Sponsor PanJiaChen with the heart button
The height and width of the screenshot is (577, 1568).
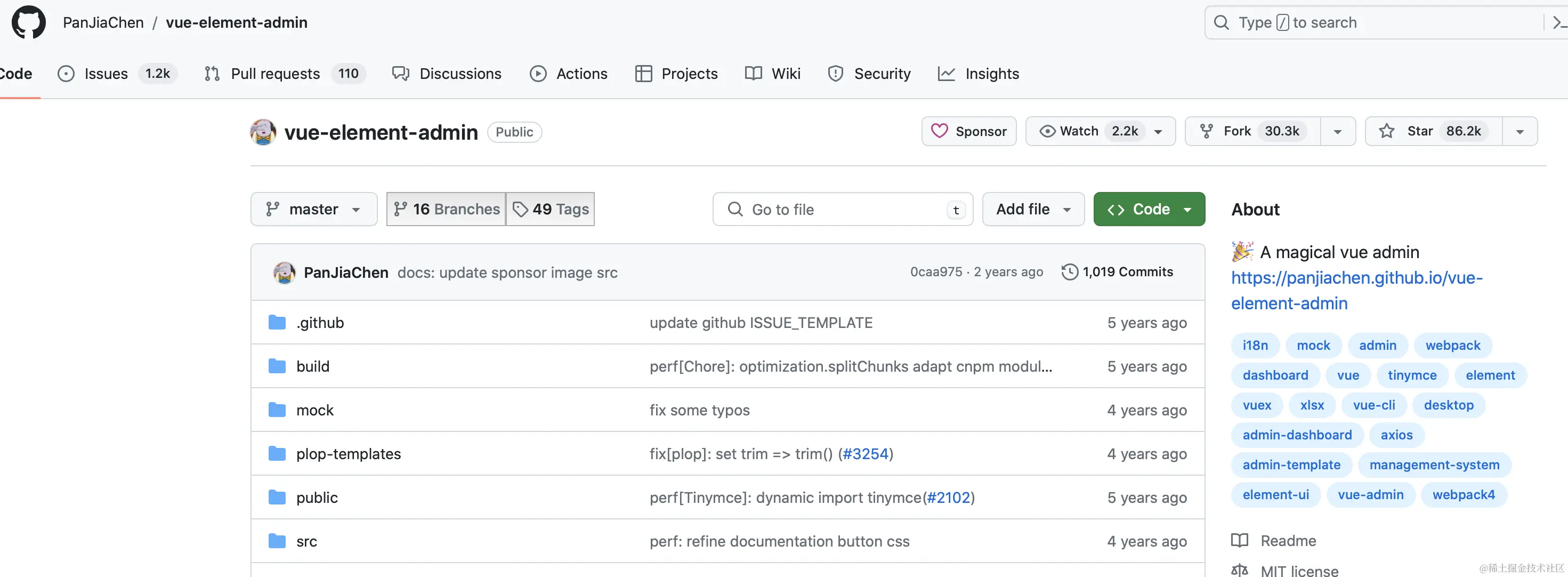[968, 131]
